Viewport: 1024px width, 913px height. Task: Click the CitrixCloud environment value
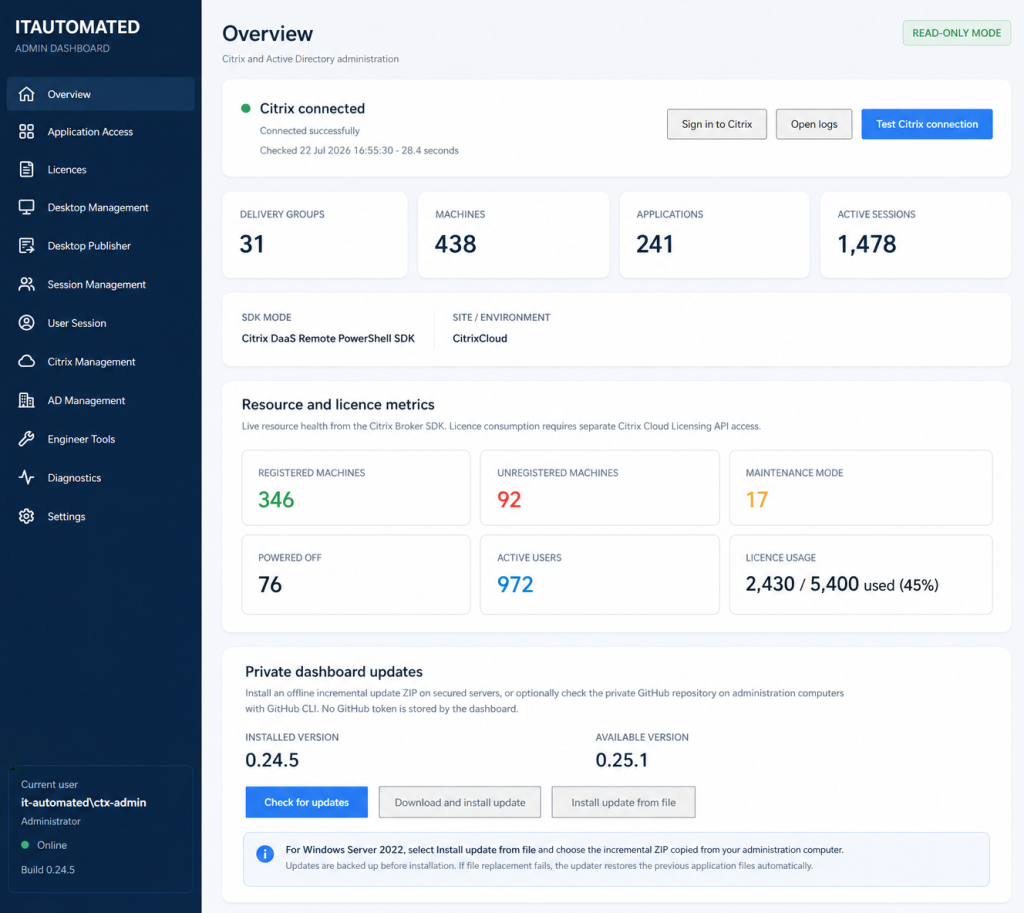pyautogui.click(x=480, y=338)
